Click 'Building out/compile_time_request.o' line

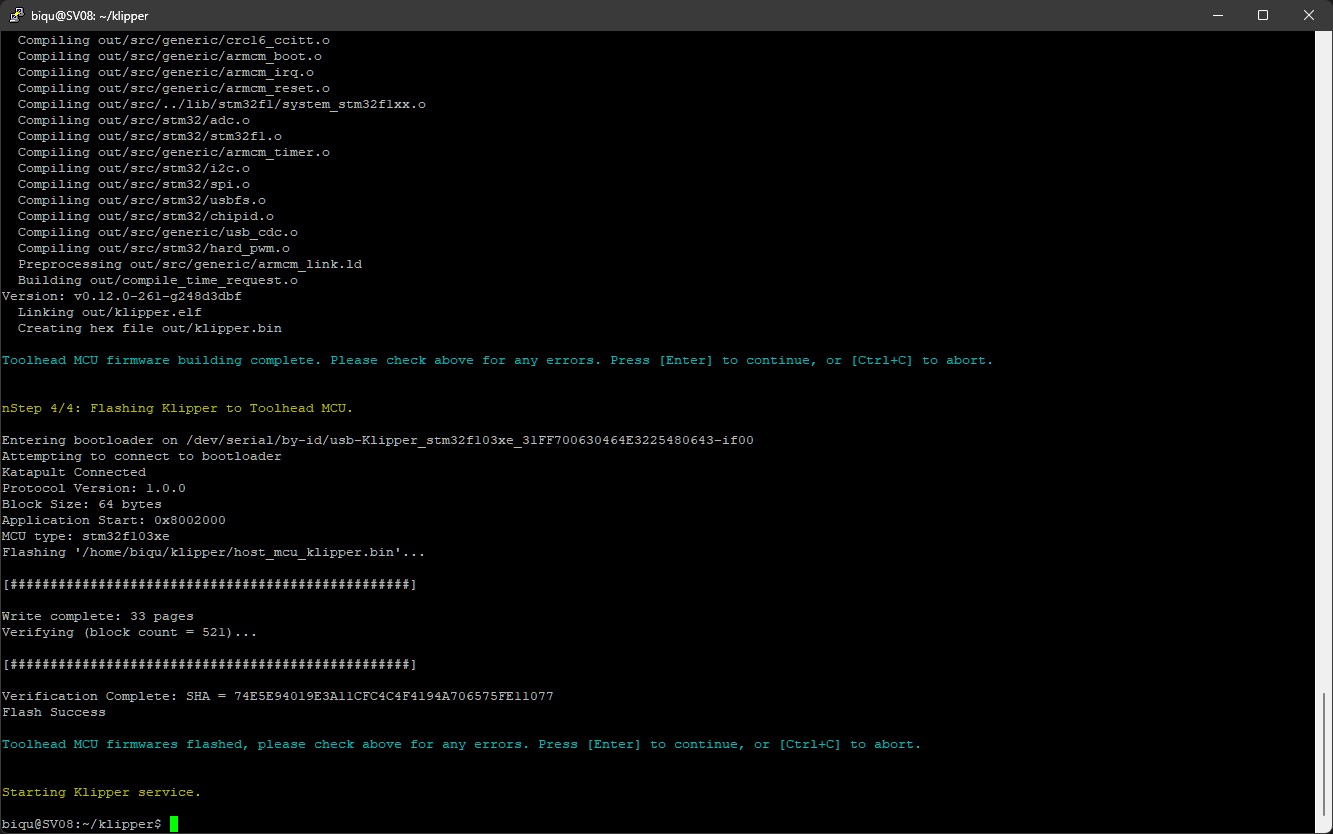pyautogui.click(x=157, y=280)
